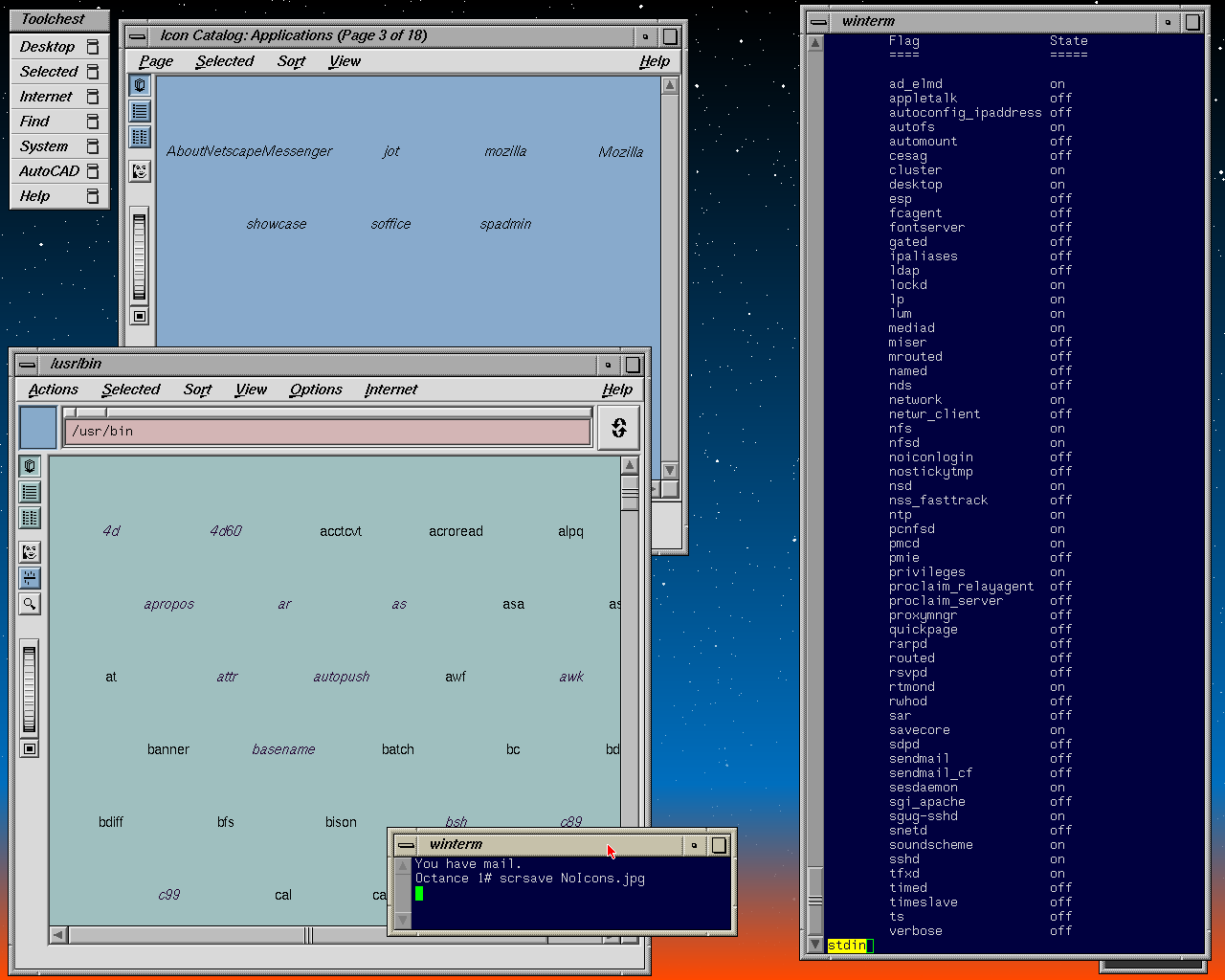The width and height of the screenshot is (1225, 980).
Task: Open the window menu of the small winterm
Action: coord(406,845)
